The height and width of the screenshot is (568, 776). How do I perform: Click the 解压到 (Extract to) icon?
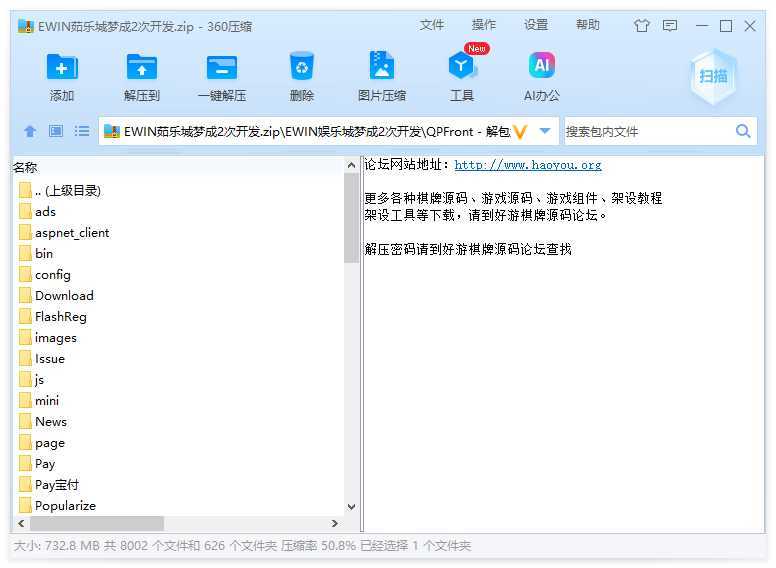click(x=142, y=67)
